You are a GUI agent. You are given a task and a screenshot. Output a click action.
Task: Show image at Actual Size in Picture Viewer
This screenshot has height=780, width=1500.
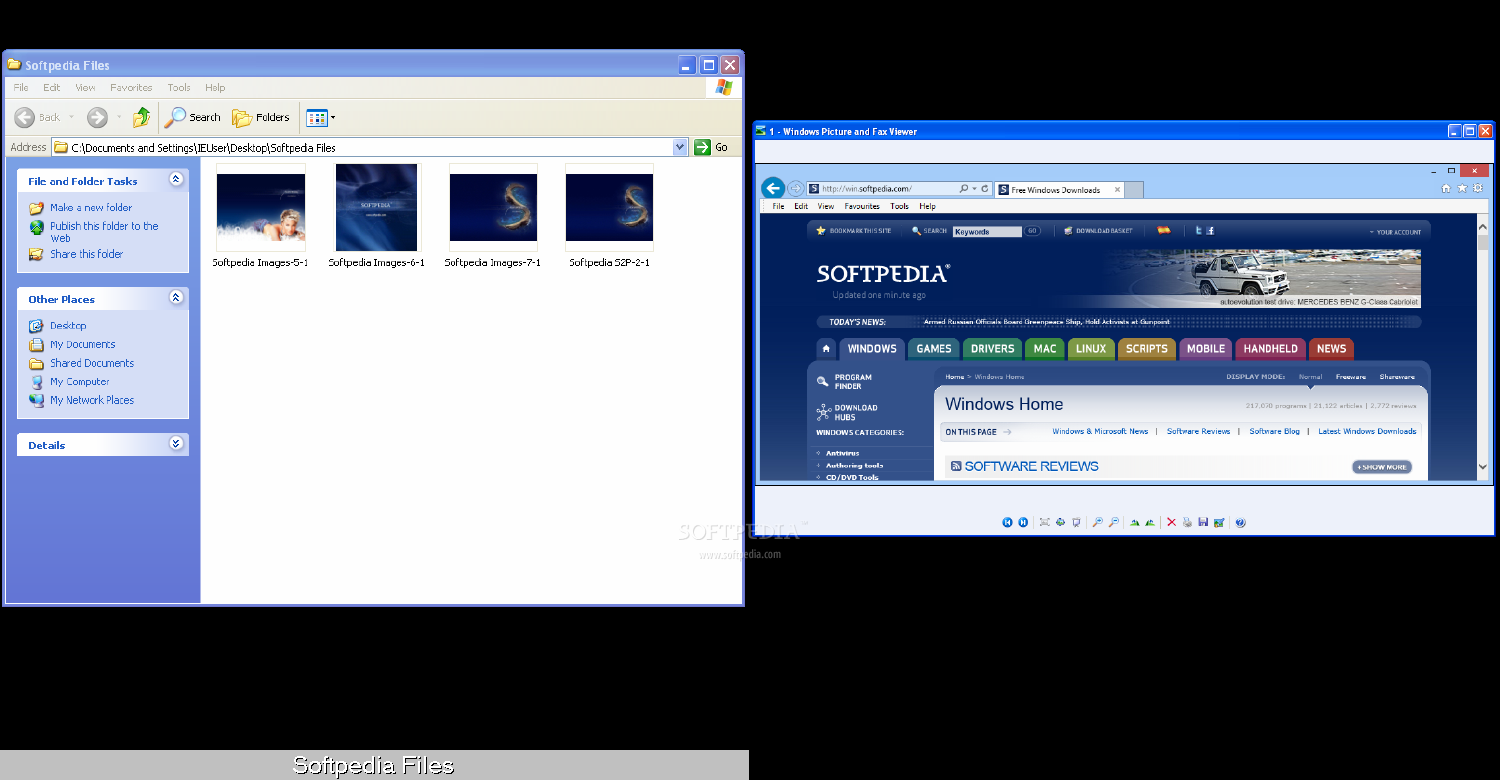tap(1060, 522)
